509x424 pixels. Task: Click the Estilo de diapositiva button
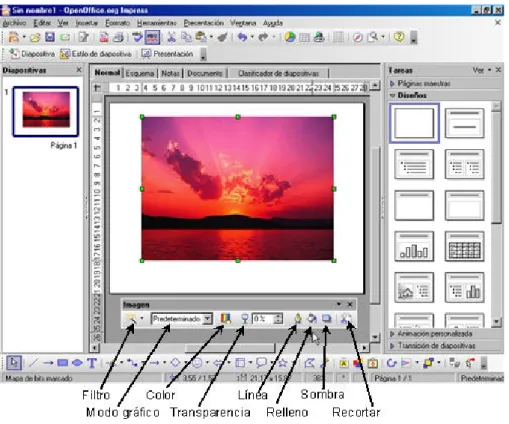96,54
